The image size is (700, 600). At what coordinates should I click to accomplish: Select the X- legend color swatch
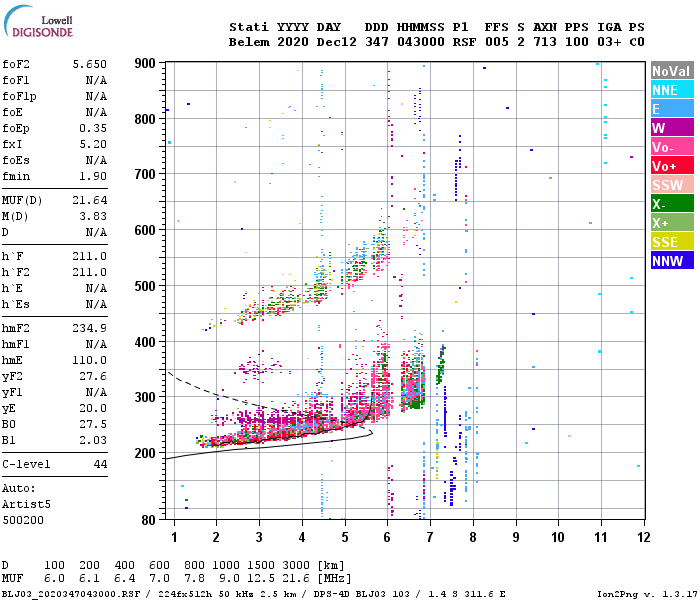[x=672, y=204]
